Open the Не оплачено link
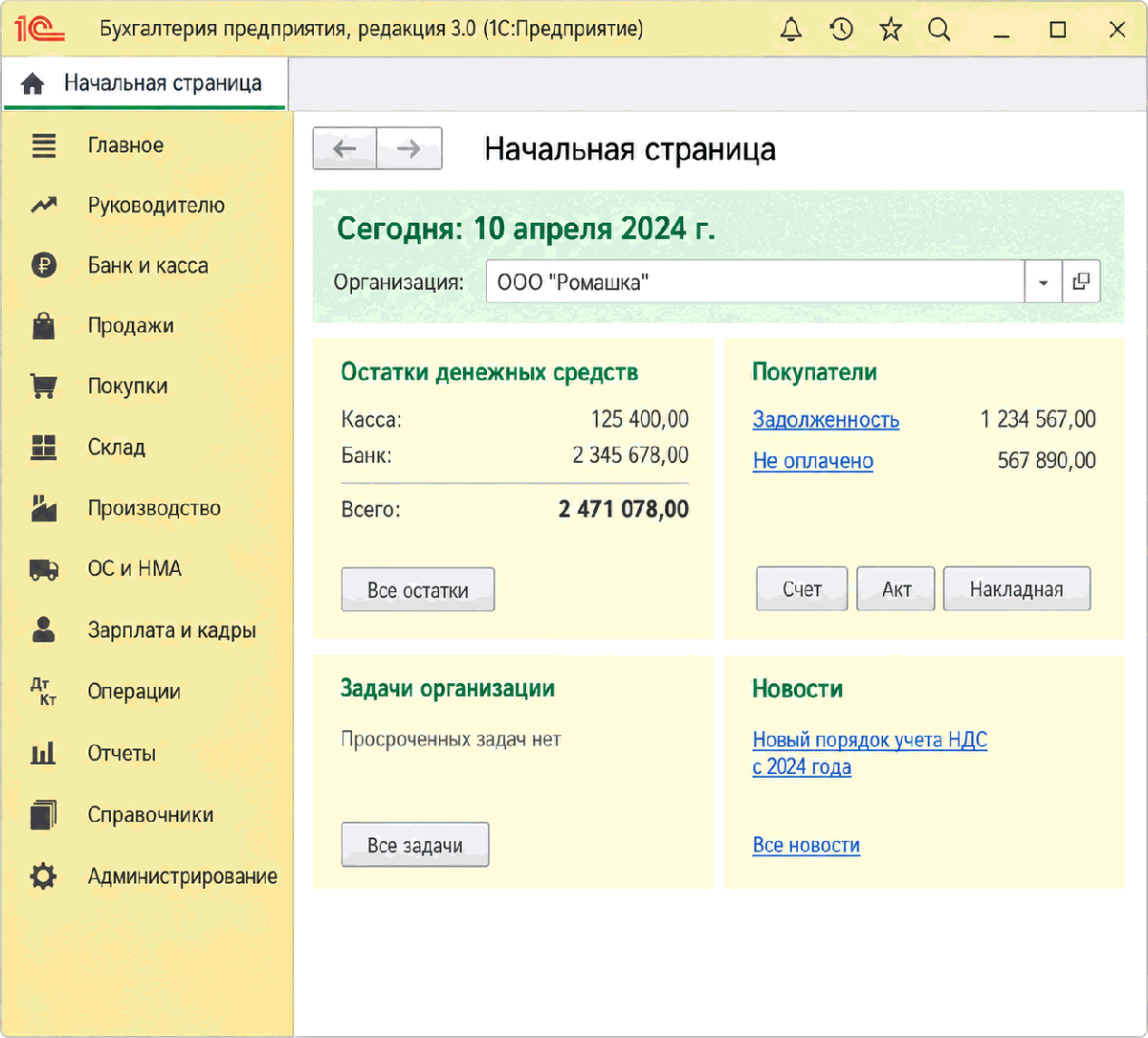The width and height of the screenshot is (1148, 1038). 813,460
